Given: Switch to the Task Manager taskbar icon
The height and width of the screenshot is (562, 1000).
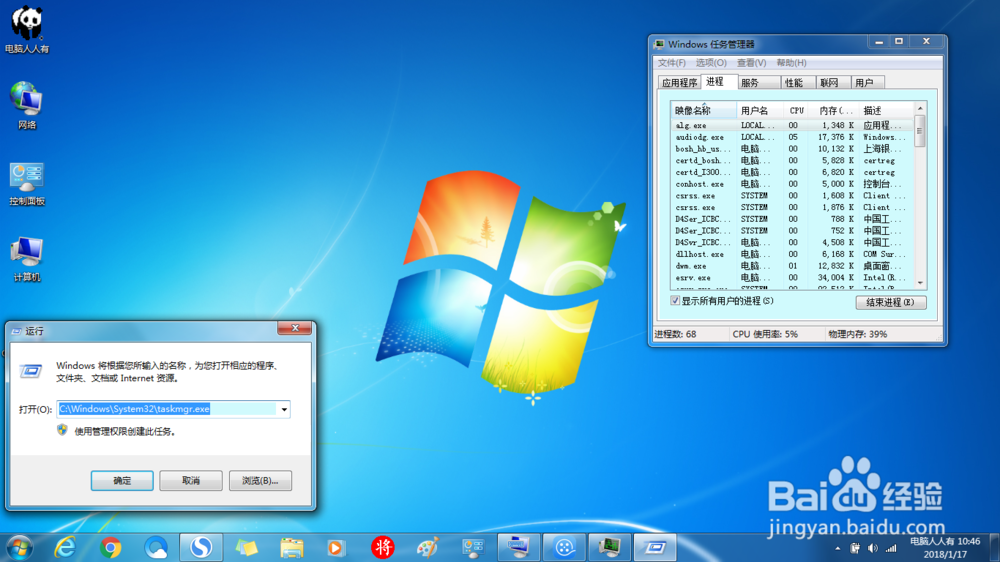Looking at the screenshot, I should point(609,547).
